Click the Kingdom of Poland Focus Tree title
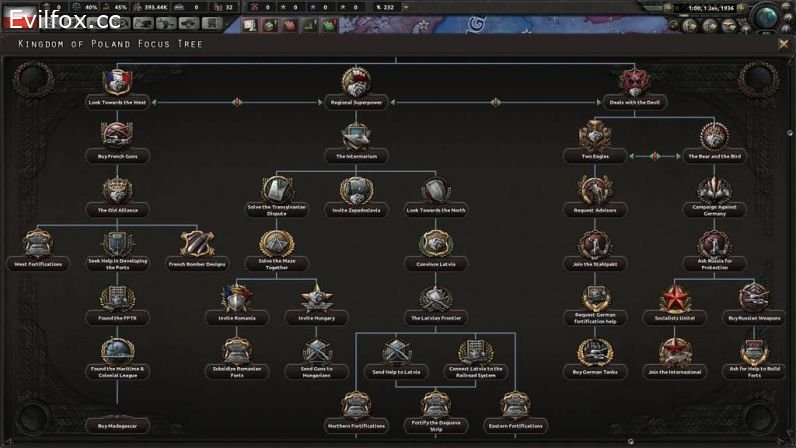 110,44
